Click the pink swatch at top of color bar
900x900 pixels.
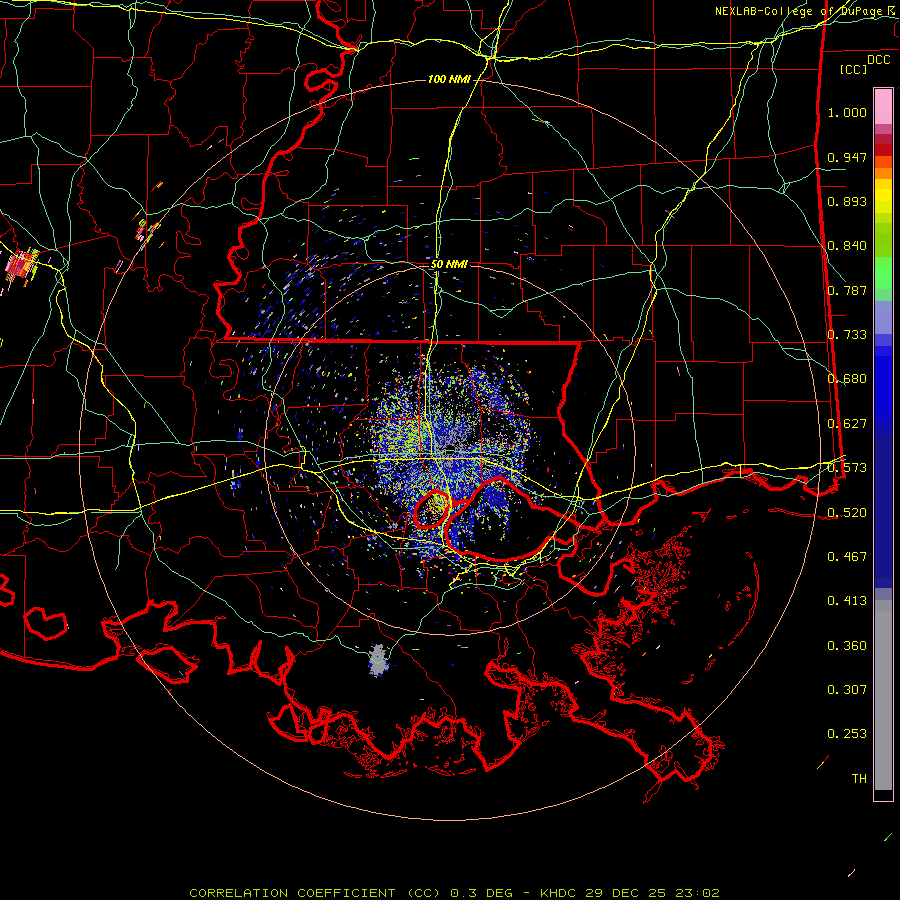(x=883, y=106)
